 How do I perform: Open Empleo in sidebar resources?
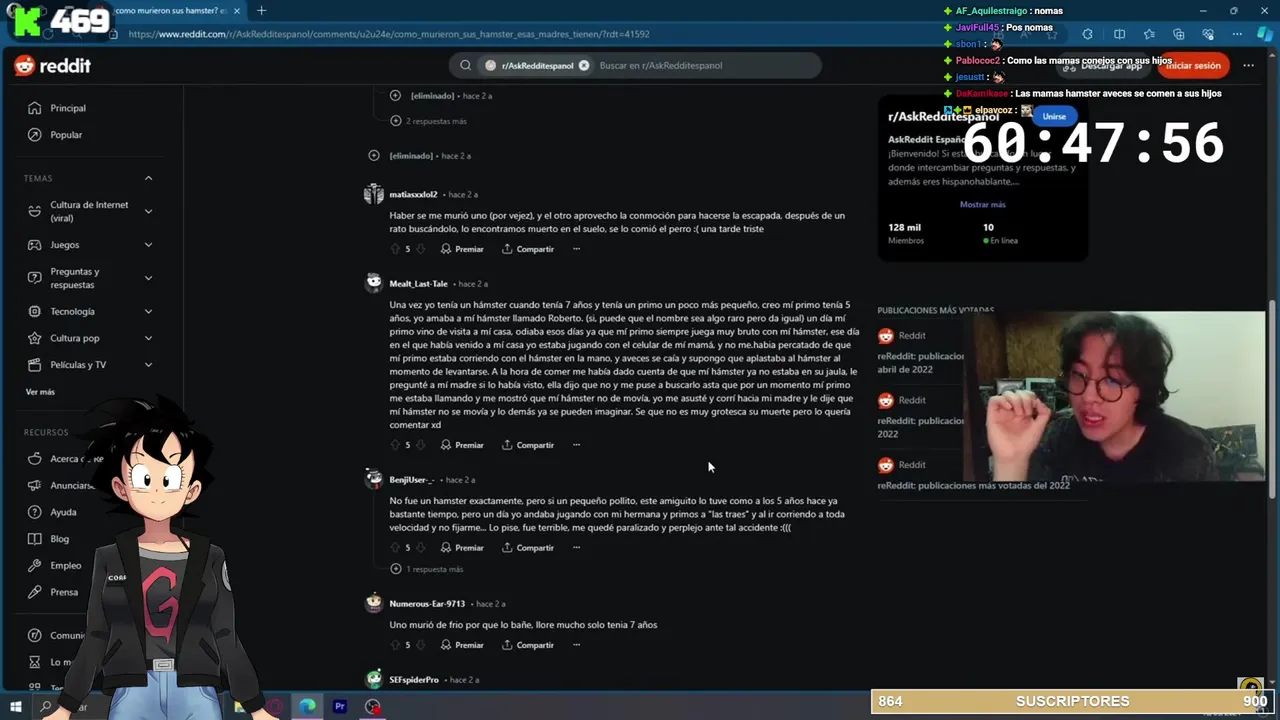point(65,566)
